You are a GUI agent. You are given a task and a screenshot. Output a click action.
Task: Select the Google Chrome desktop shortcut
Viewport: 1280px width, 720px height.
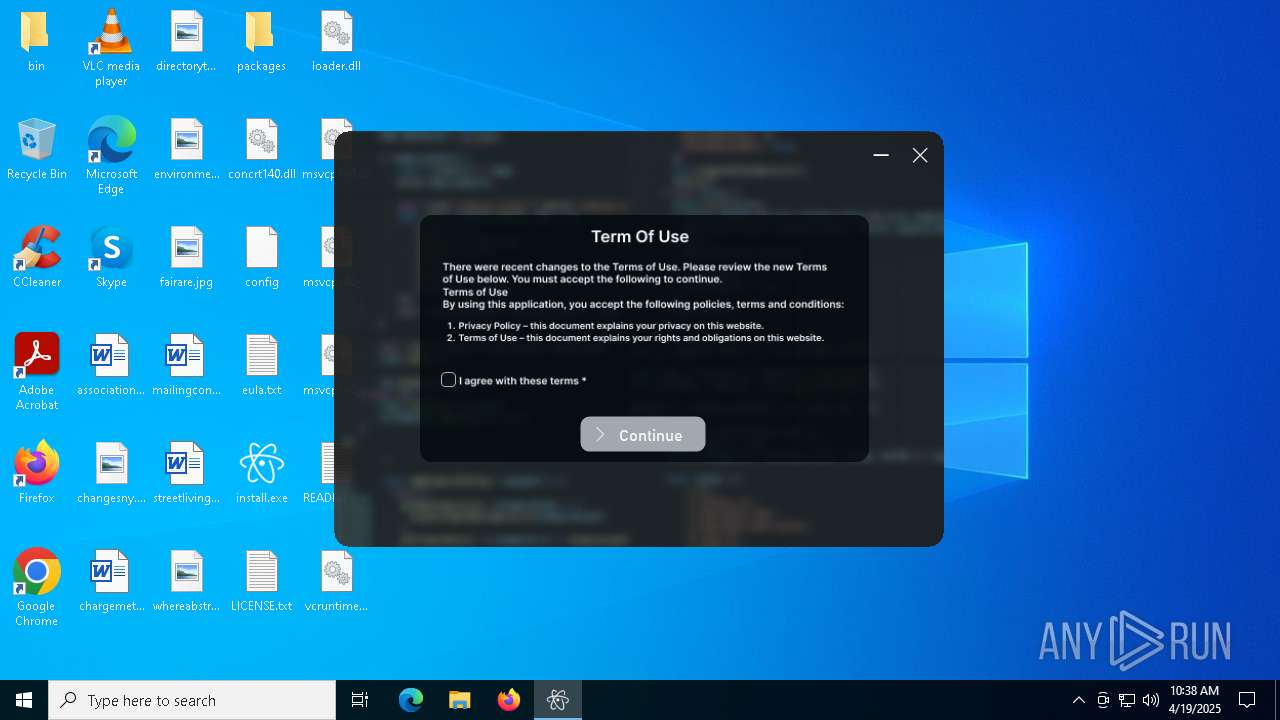coord(36,588)
